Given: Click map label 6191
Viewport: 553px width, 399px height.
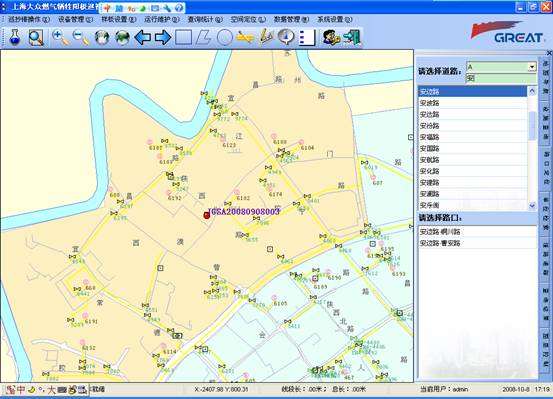Looking at the screenshot, I should tap(91, 321).
